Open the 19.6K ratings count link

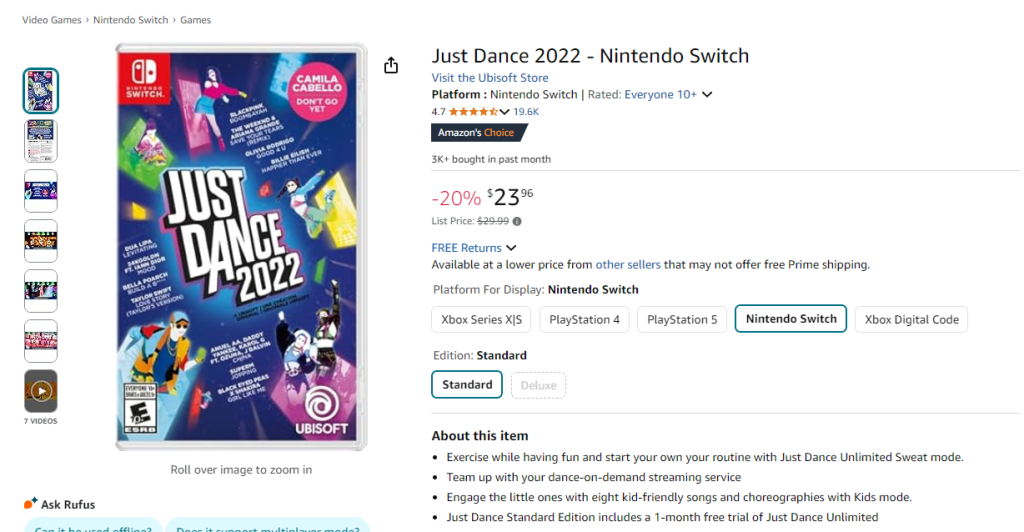pos(526,112)
